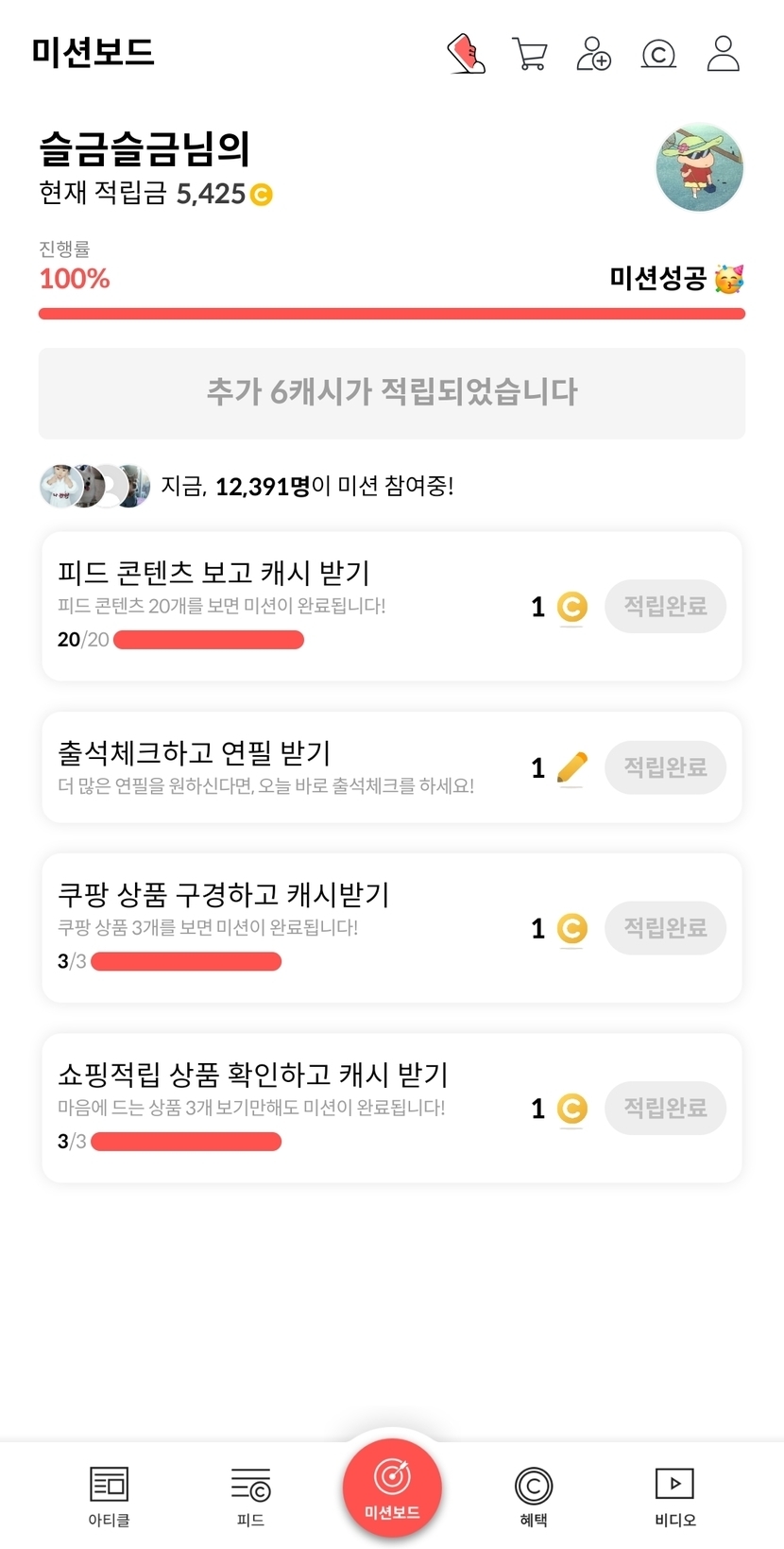Open the user profile avatar picture
Image resolution: width=784 pixels, height=1549 pixels.
click(699, 168)
